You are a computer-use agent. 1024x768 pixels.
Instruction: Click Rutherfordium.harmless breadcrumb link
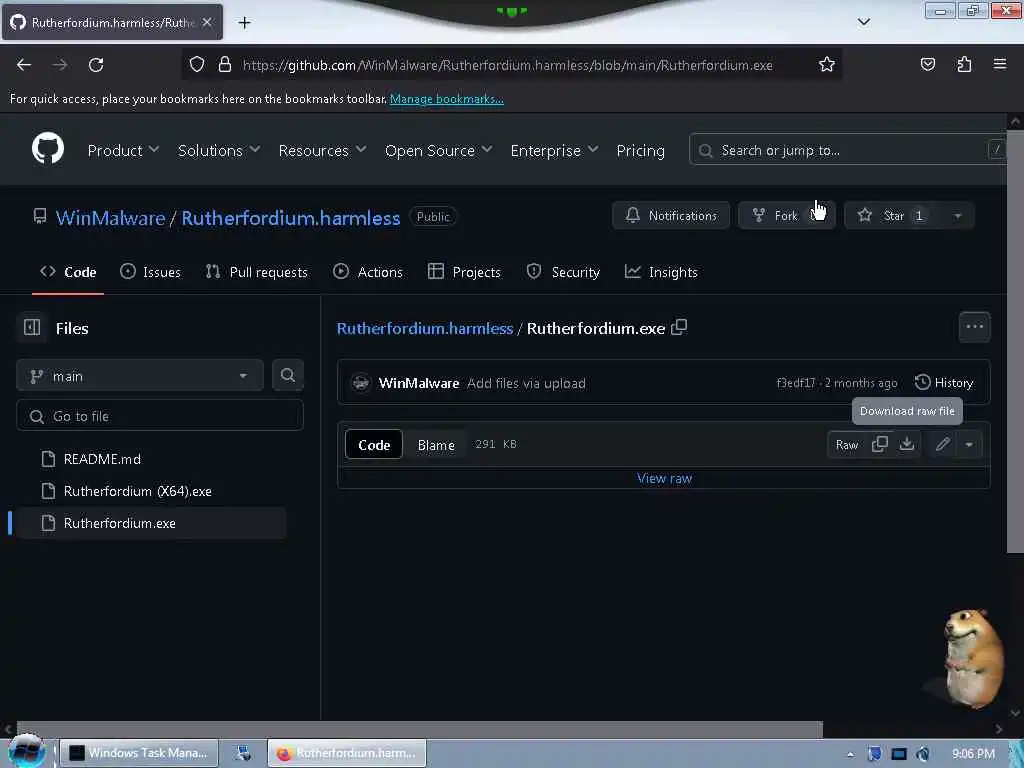(424, 328)
